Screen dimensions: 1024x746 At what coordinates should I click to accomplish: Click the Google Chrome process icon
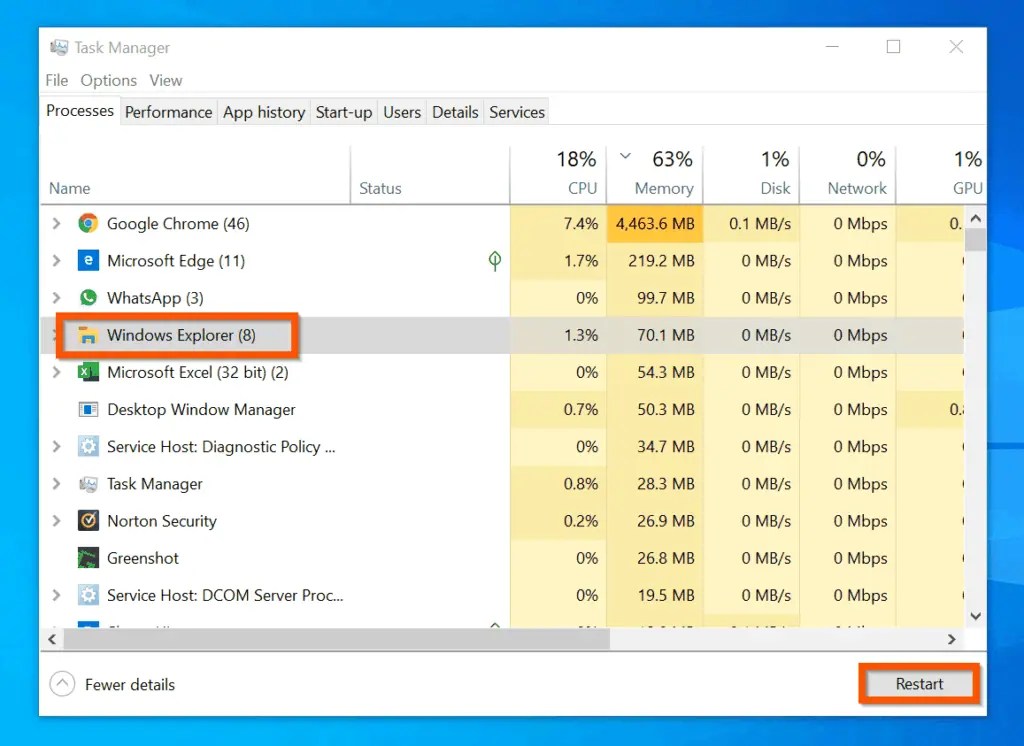[x=88, y=223]
